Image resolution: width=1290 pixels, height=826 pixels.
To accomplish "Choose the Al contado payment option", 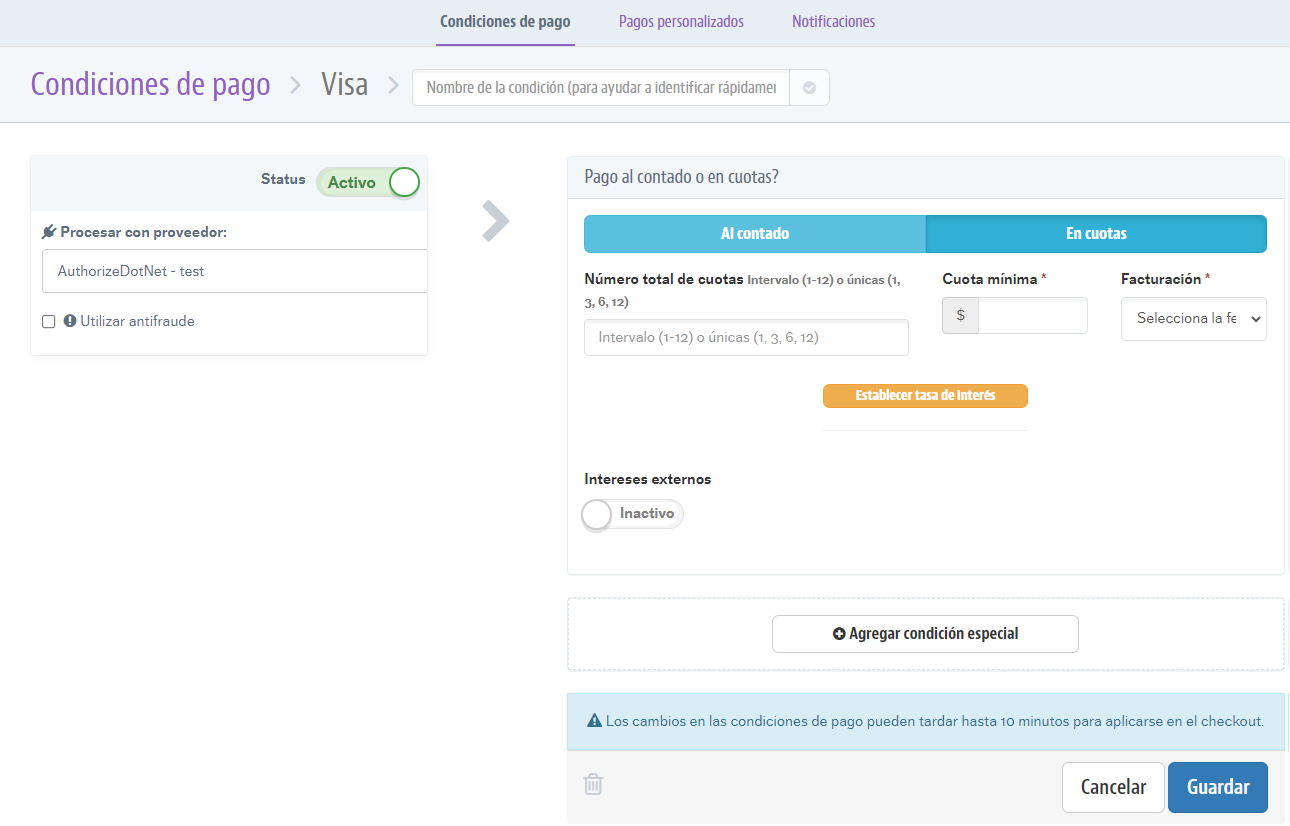I will tap(755, 234).
